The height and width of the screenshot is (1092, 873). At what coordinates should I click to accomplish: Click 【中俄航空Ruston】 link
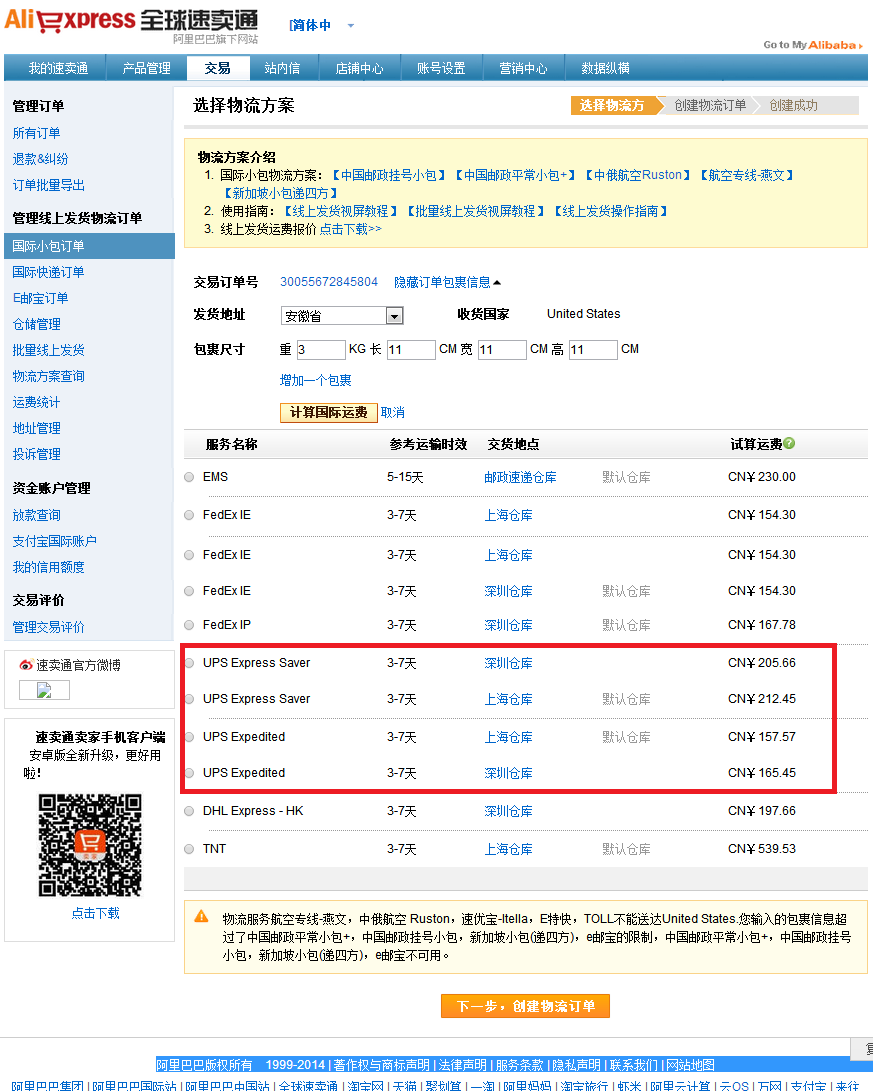(638, 176)
